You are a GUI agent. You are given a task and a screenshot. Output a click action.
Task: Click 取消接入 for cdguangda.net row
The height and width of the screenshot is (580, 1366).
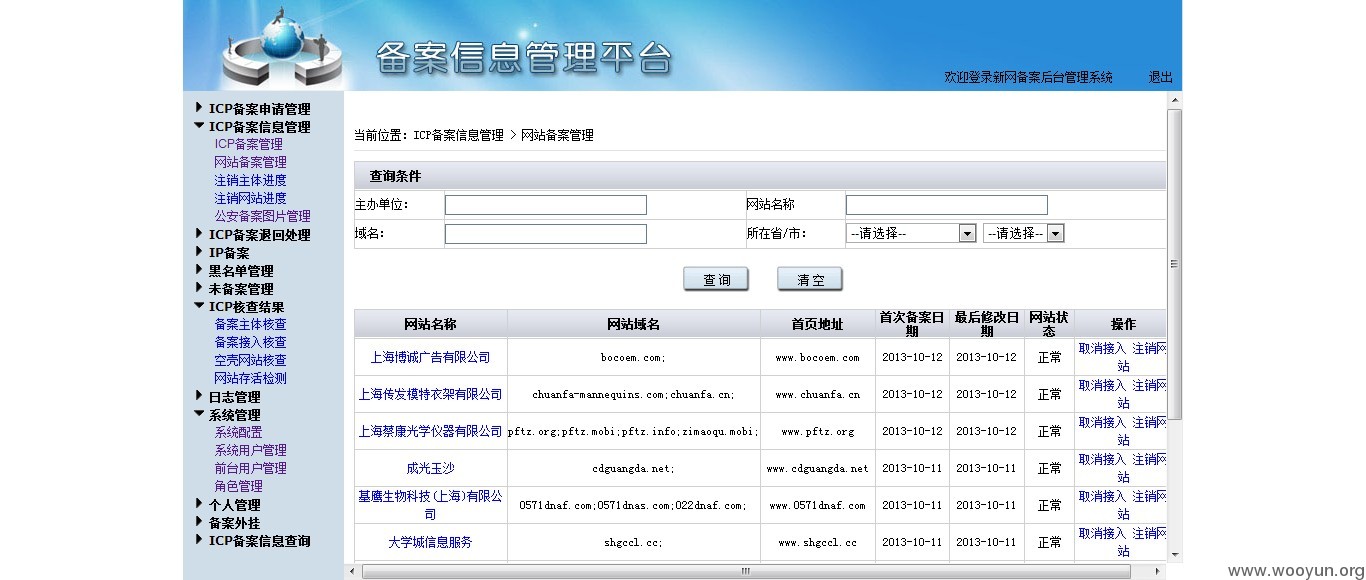point(1102,459)
